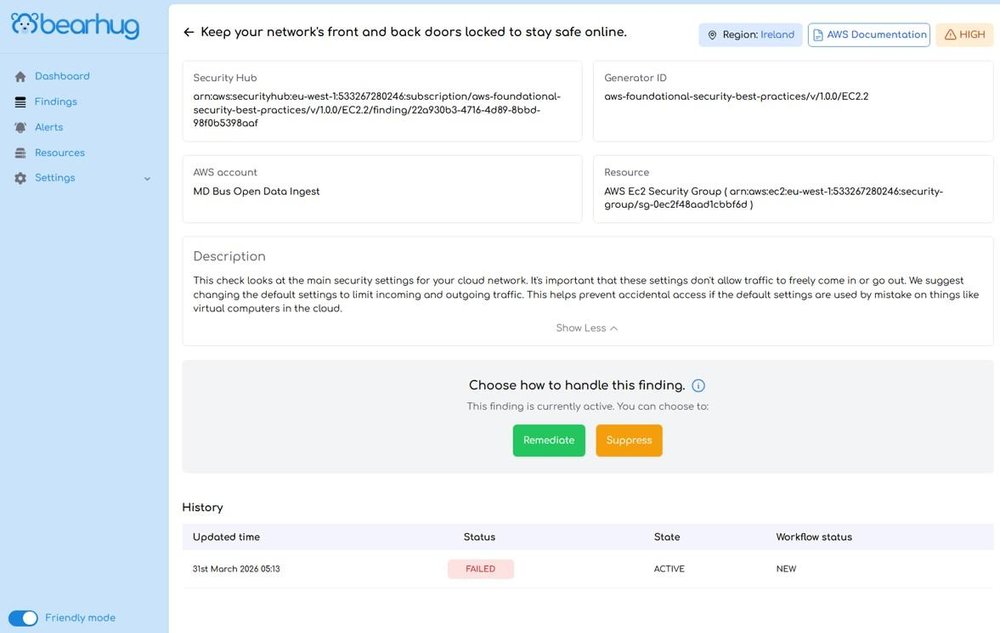Open Resources in the sidebar

tap(59, 152)
